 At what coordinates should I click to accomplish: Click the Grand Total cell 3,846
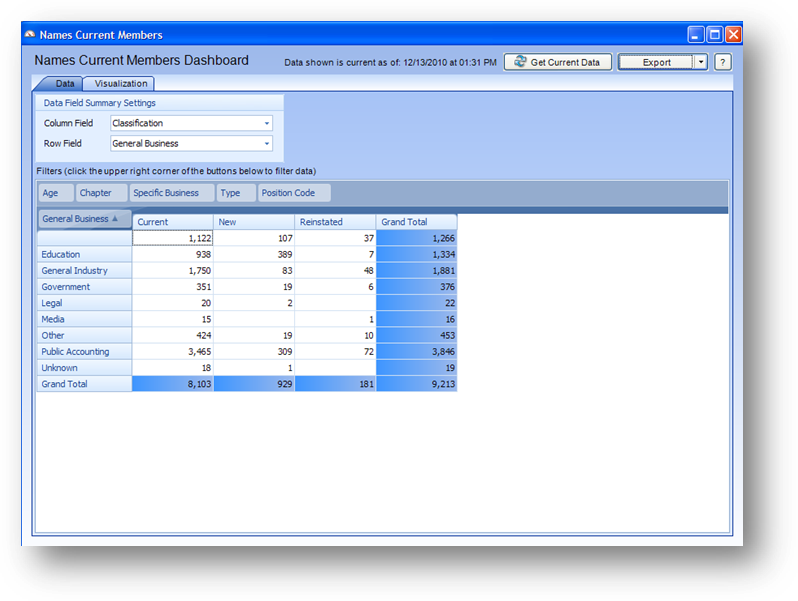click(x=416, y=352)
